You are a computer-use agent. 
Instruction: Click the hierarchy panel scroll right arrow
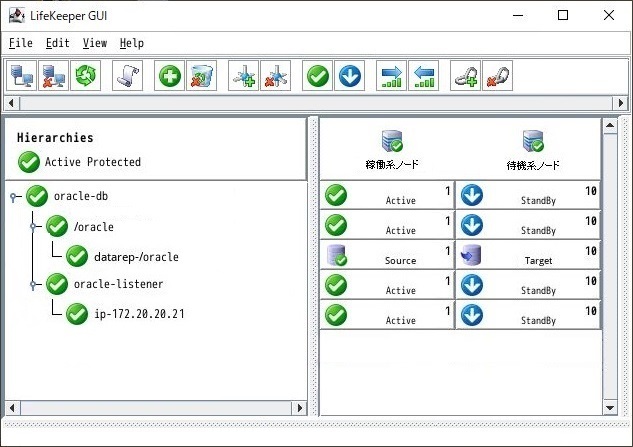(x=300, y=408)
